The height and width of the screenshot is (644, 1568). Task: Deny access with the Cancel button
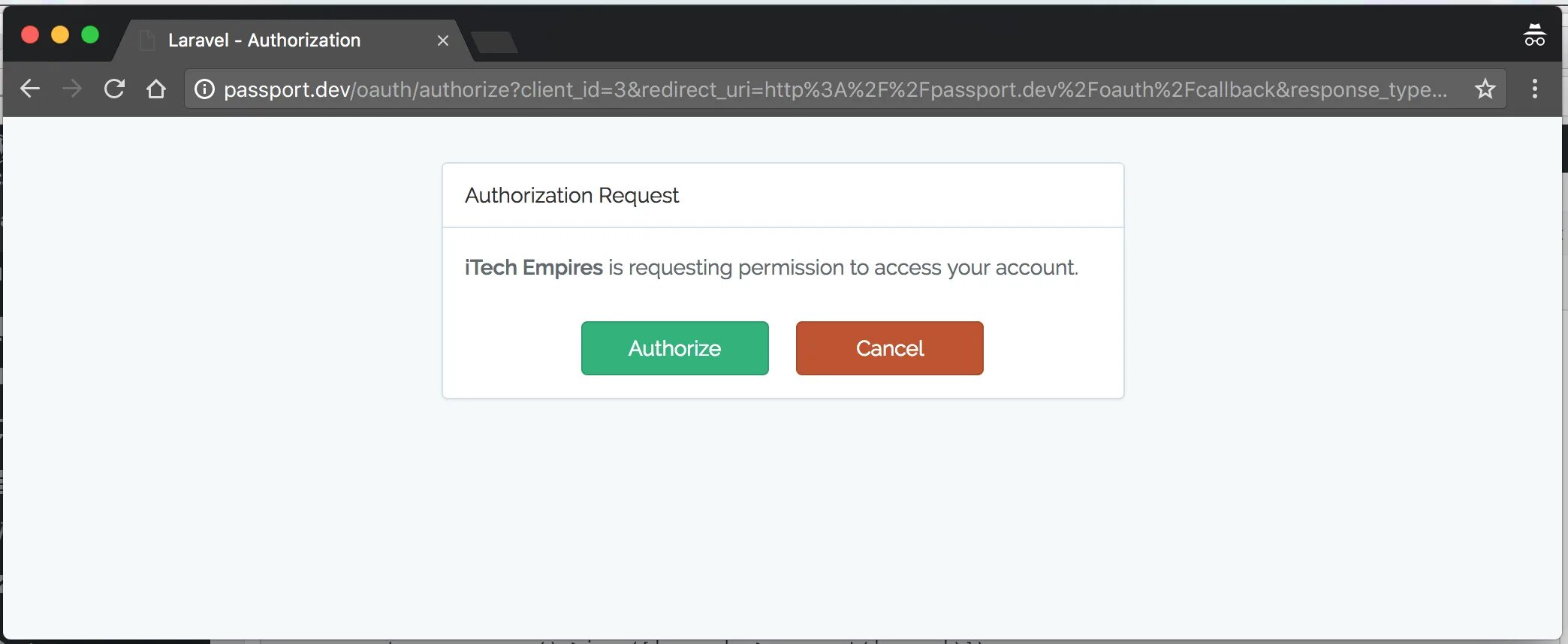pyautogui.click(x=889, y=348)
